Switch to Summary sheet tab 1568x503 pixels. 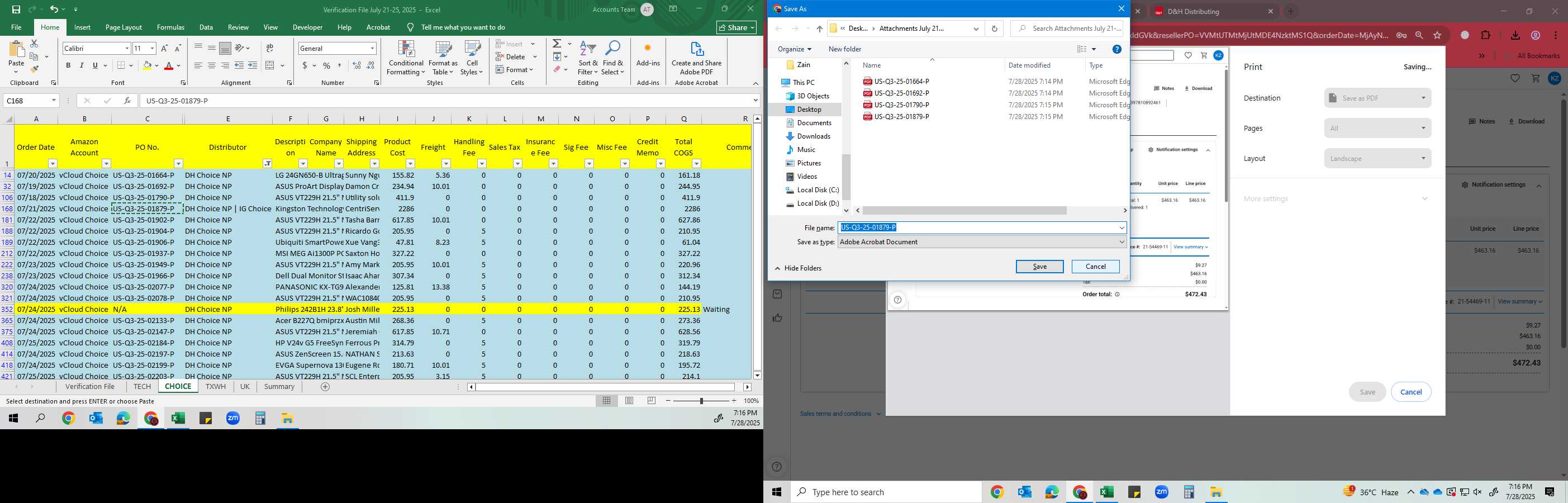279,387
